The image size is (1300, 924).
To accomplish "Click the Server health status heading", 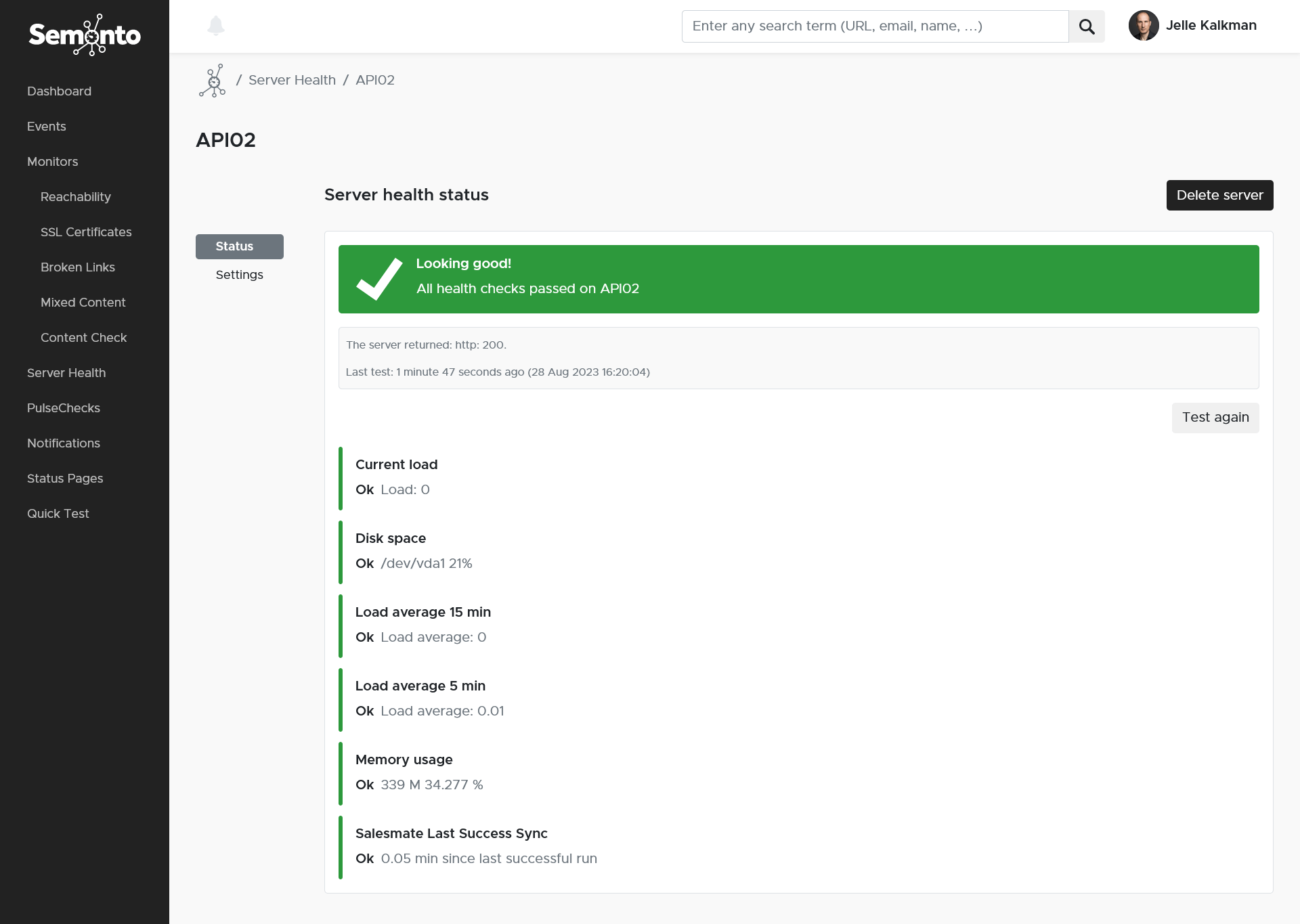I will (x=406, y=195).
